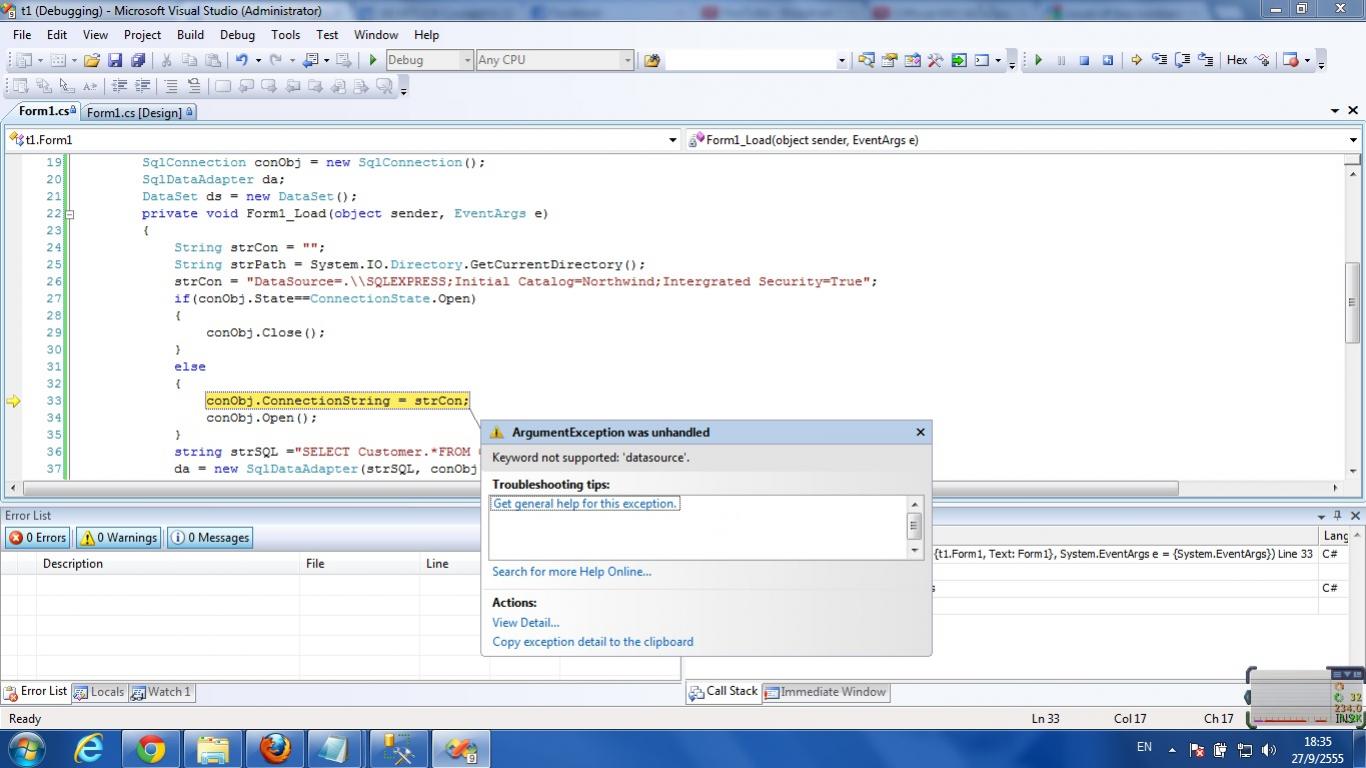Click the Undo arrow icon
Viewport: 1366px width, 768px height.
coord(241,60)
